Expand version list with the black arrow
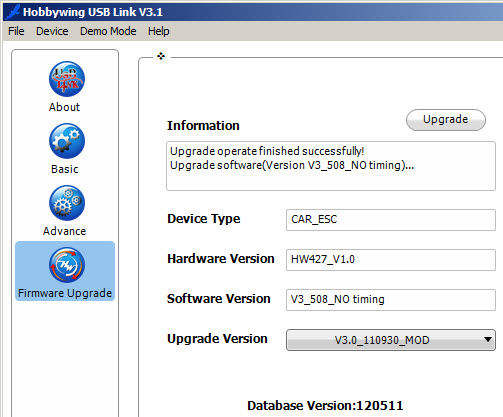This screenshot has width=503, height=417. pyautogui.click(x=488, y=340)
